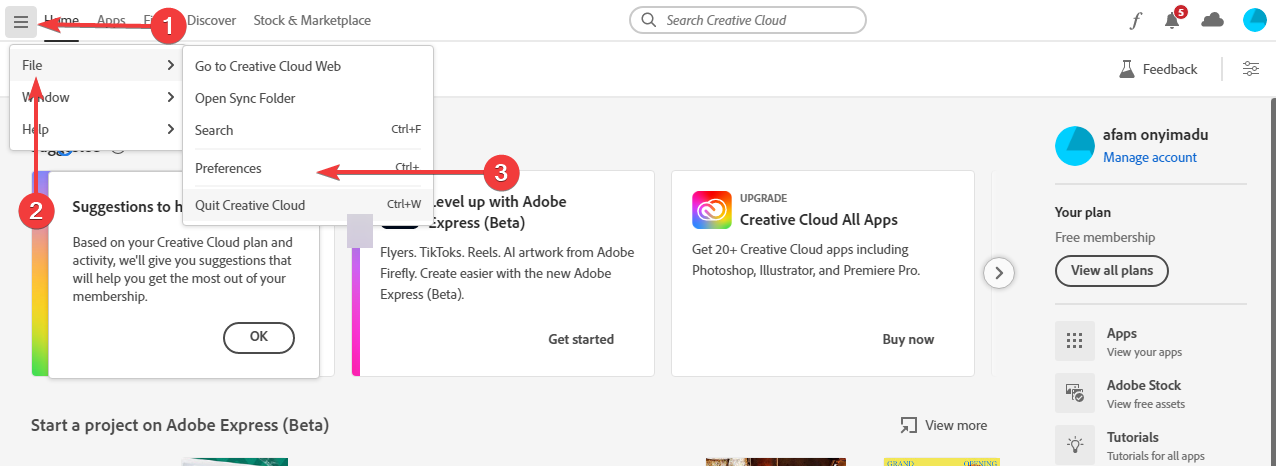The width and height of the screenshot is (1276, 466).
Task: Click Get started for Adobe Express
Action: click(581, 339)
